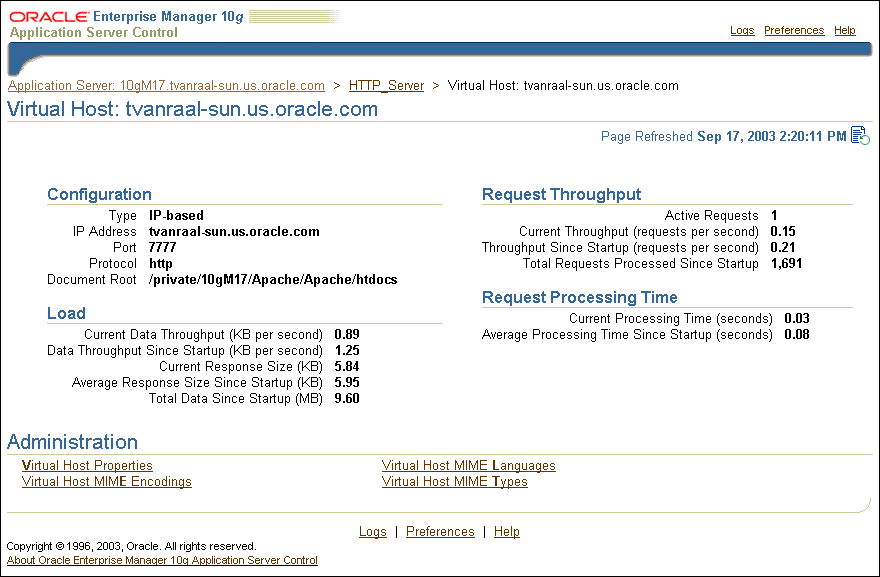Screen dimensions: 880x577
Task: Click the Configuration section heading
Action: point(99,194)
